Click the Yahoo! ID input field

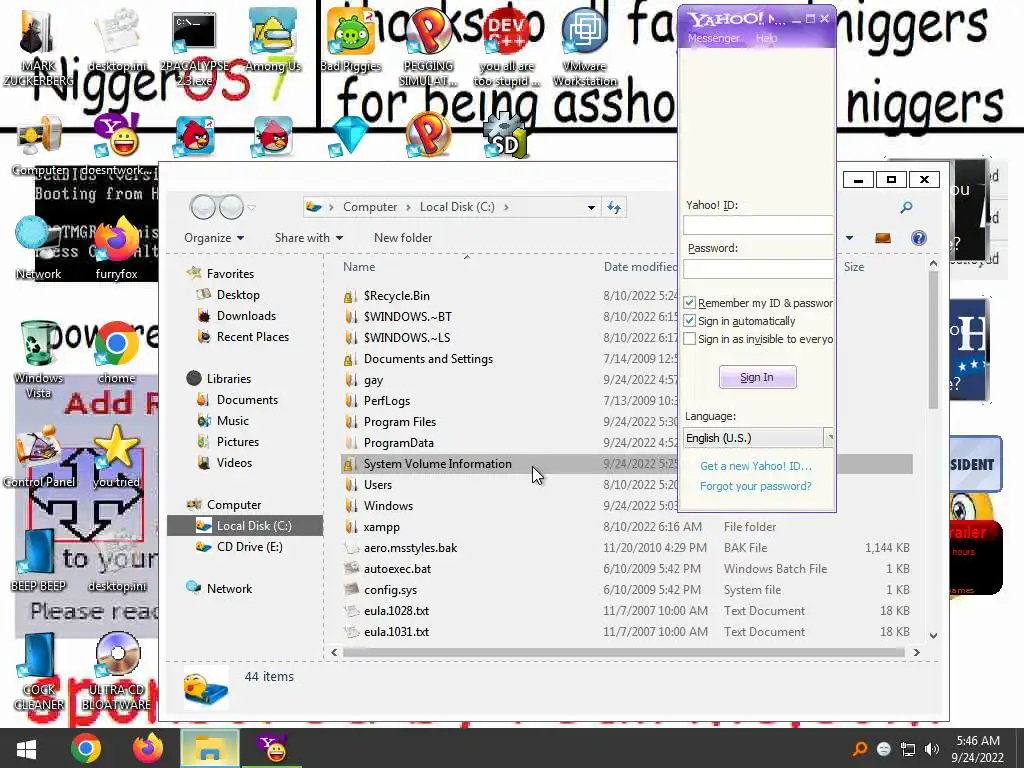pos(758,225)
